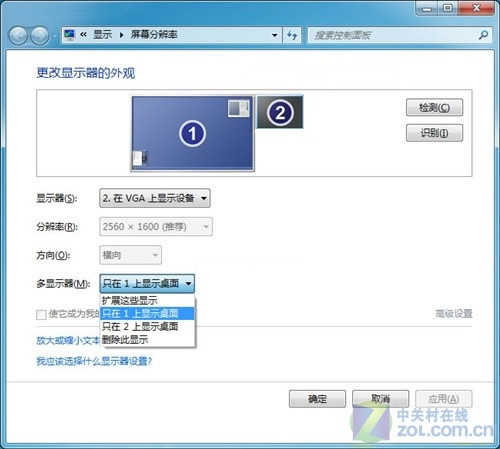Choose 只在 2 上显示桌面 option
500x449 pixels.
click(x=147, y=326)
